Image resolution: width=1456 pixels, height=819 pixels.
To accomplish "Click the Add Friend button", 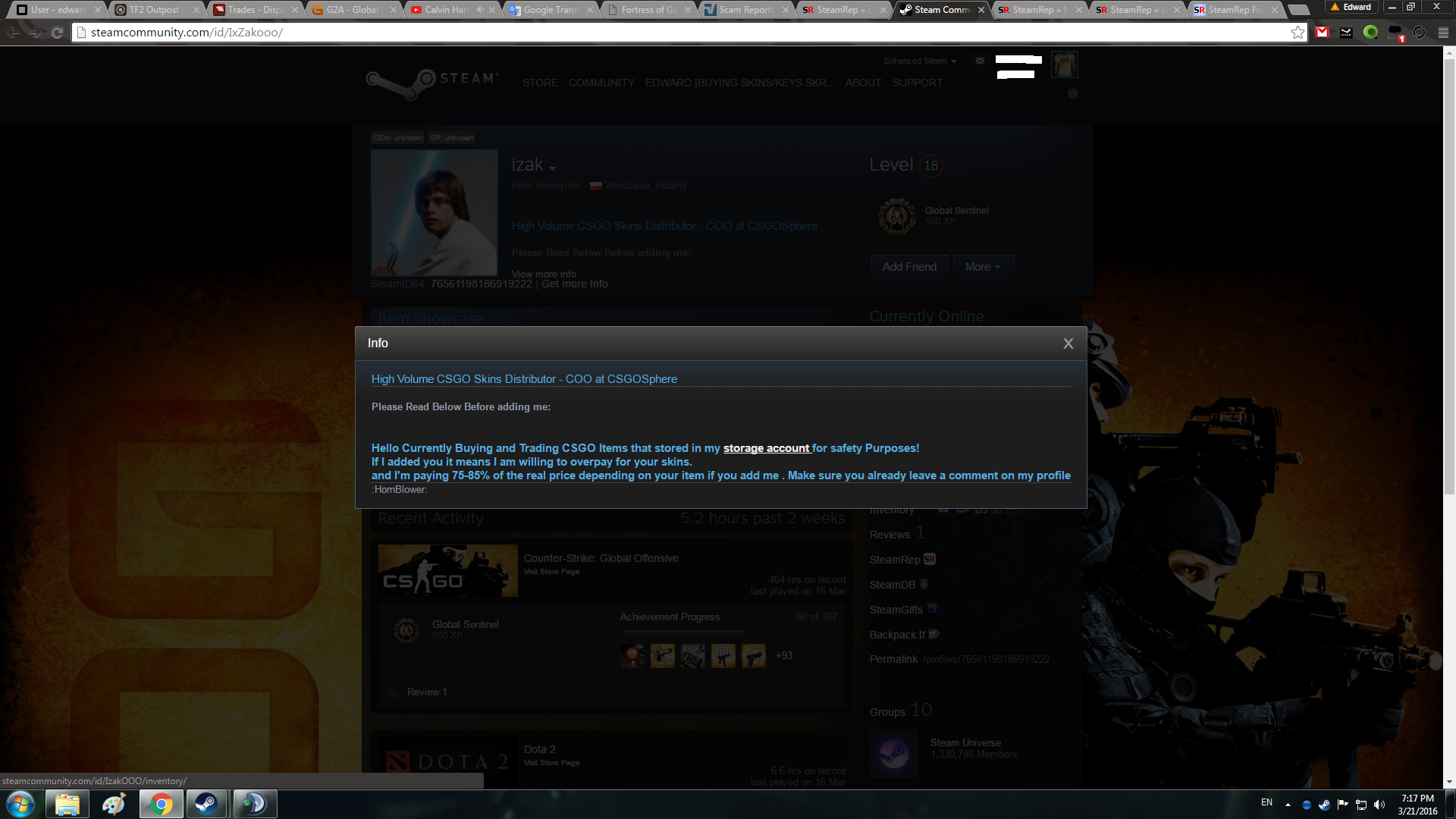I will [909, 267].
